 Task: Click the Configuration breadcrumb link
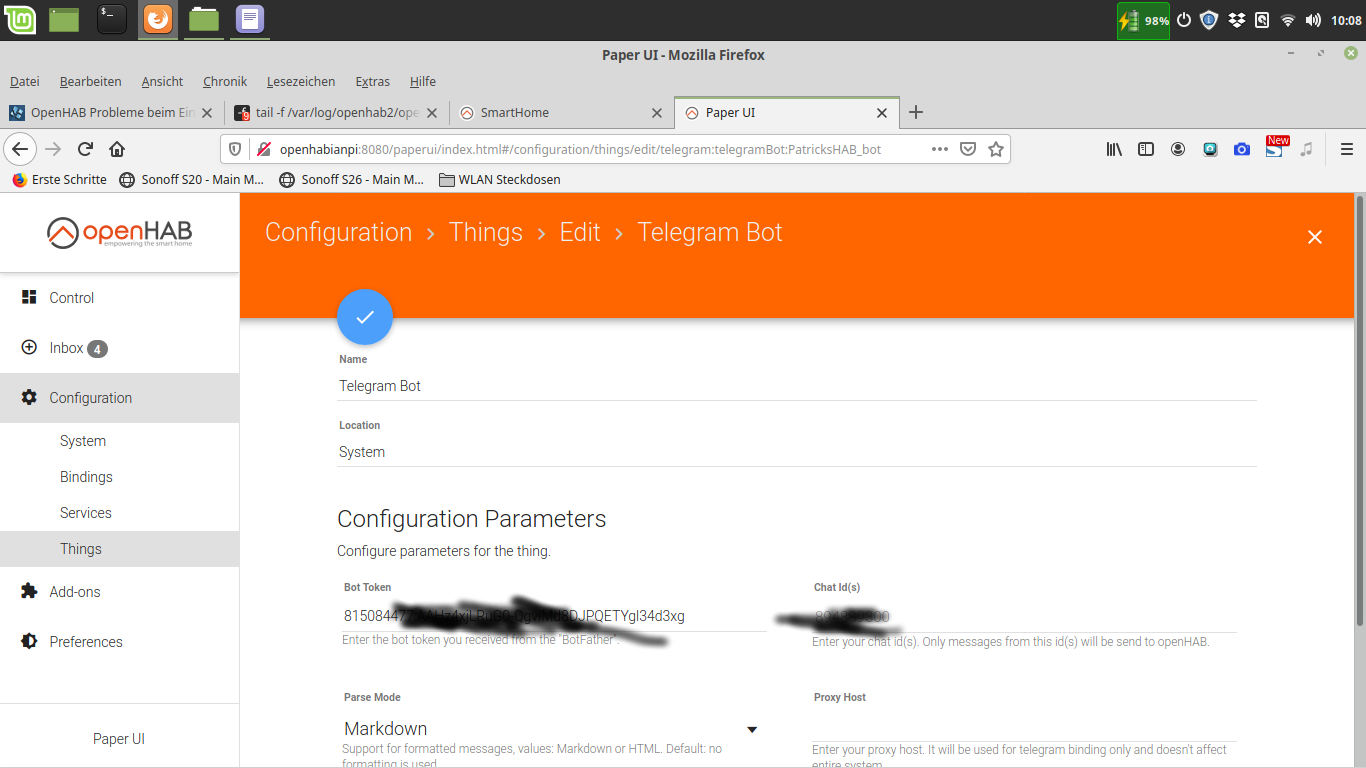[338, 233]
